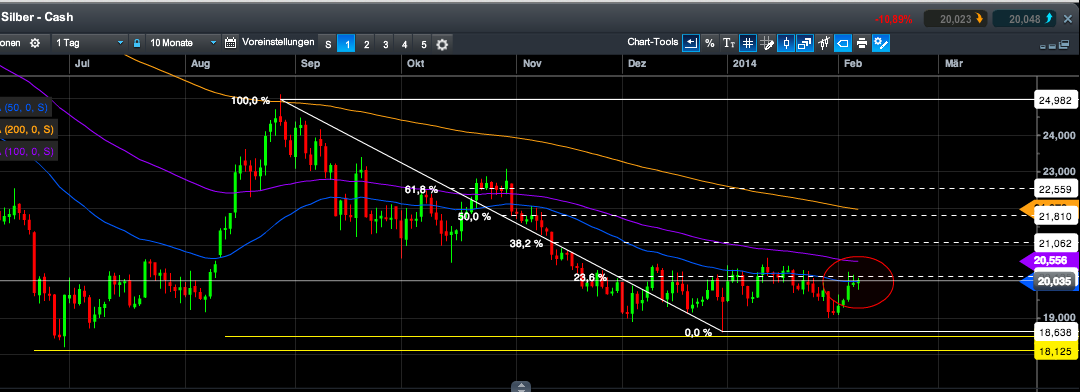Click the 'Silber - Cash' title
Image resolution: width=1080 pixels, height=392 pixels.
pos(36,17)
